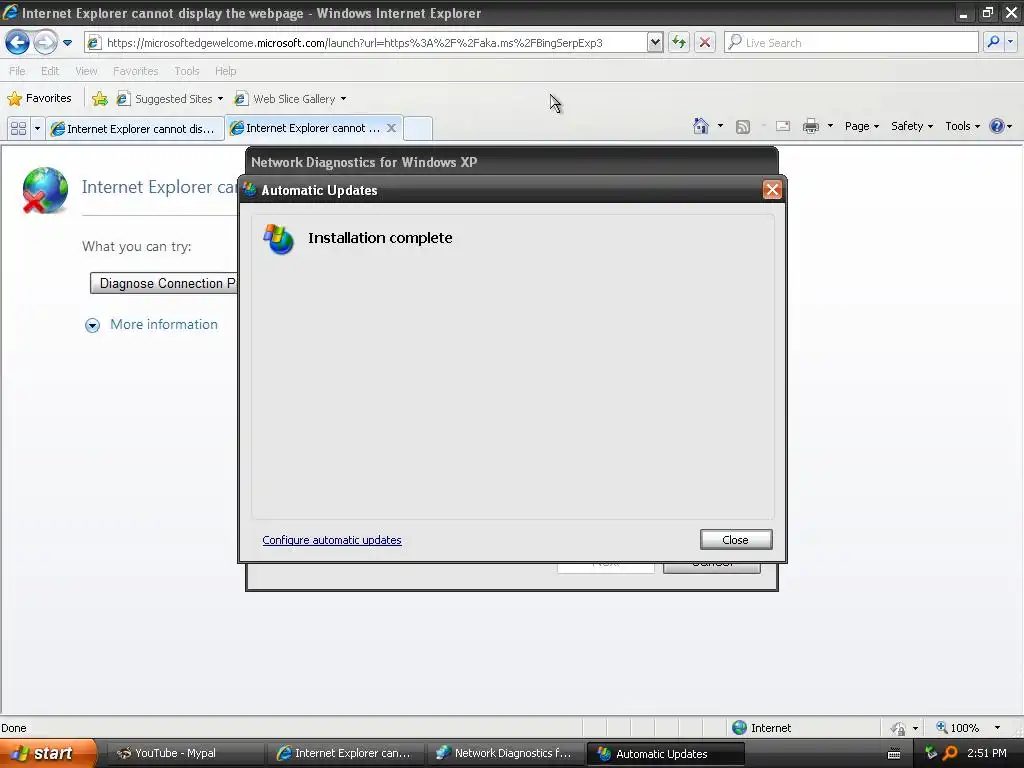Image resolution: width=1024 pixels, height=768 pixels.
Task: Click the IE error globe icon
Action: (x=44, y=190)
